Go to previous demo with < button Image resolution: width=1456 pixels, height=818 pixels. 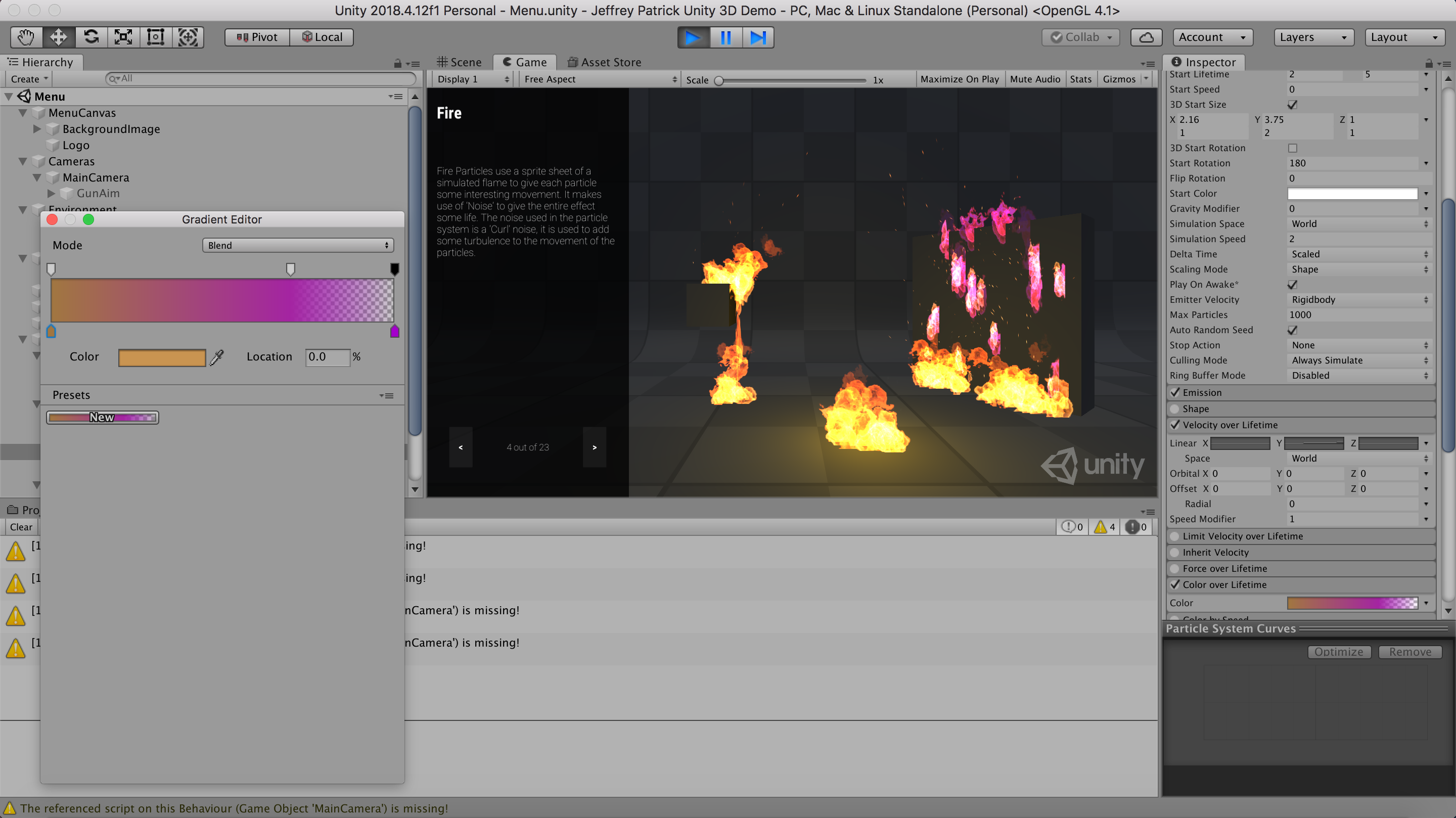pyautogui.click(x=461, y=447)
